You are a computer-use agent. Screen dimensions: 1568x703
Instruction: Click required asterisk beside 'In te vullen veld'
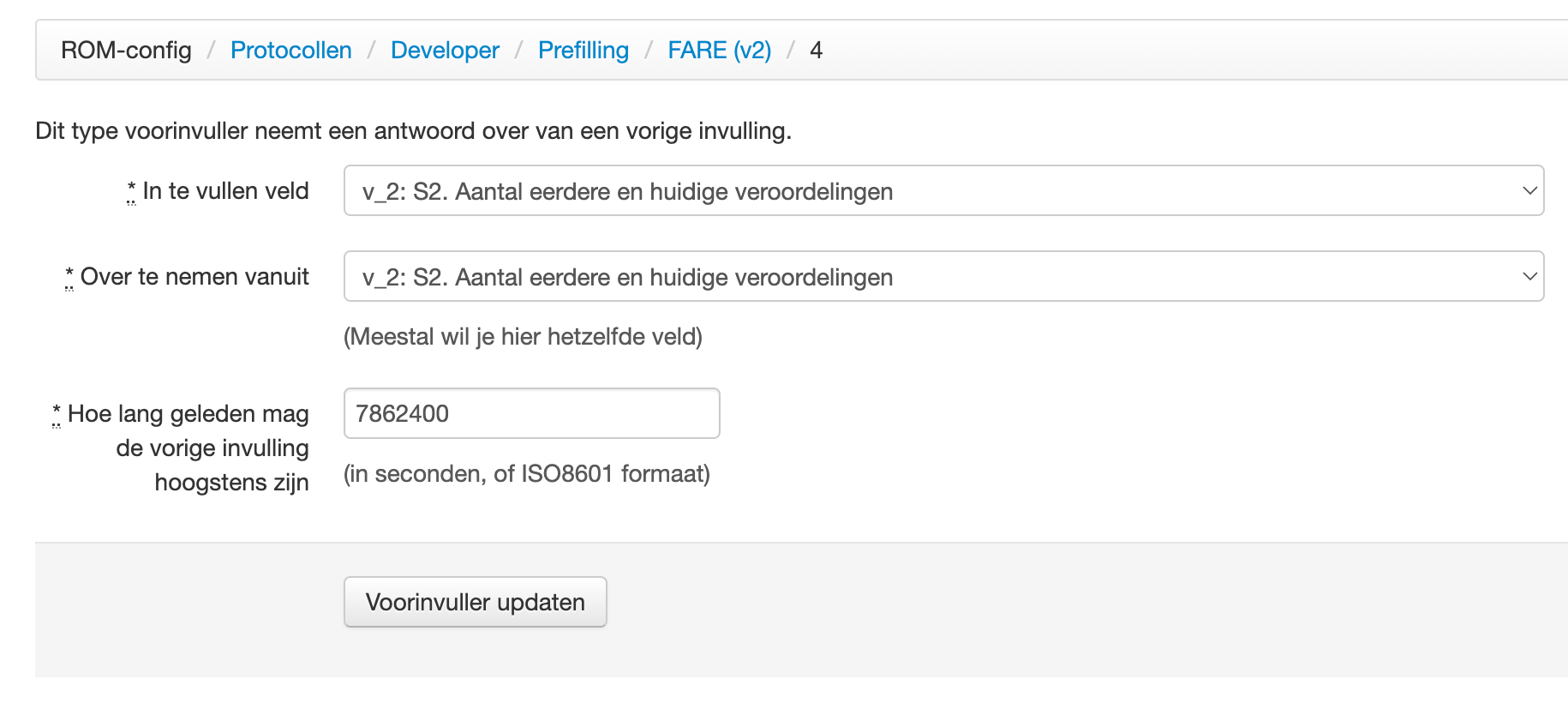(131, 189)
